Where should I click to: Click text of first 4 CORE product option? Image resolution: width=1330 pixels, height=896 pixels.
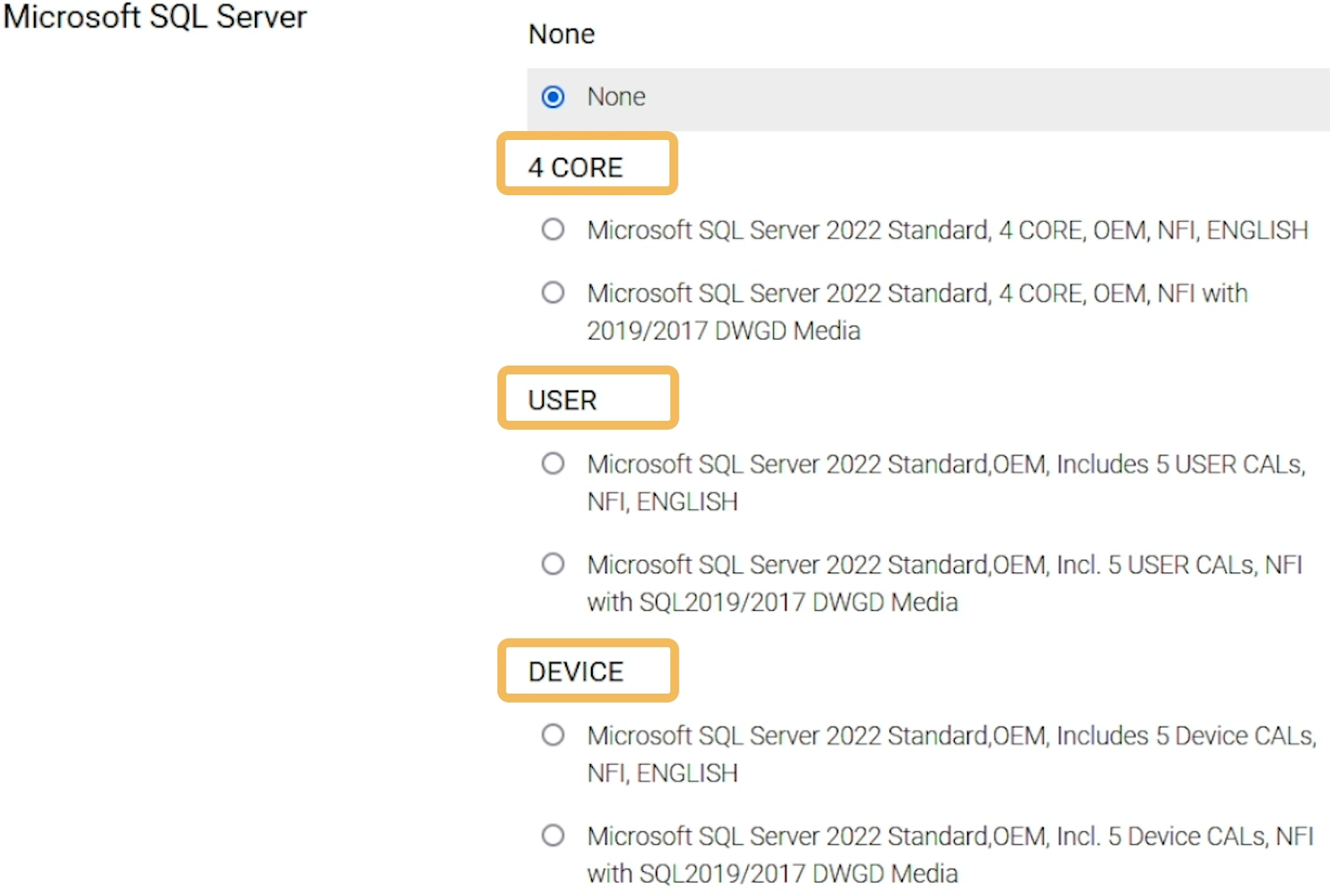(947, 229)
